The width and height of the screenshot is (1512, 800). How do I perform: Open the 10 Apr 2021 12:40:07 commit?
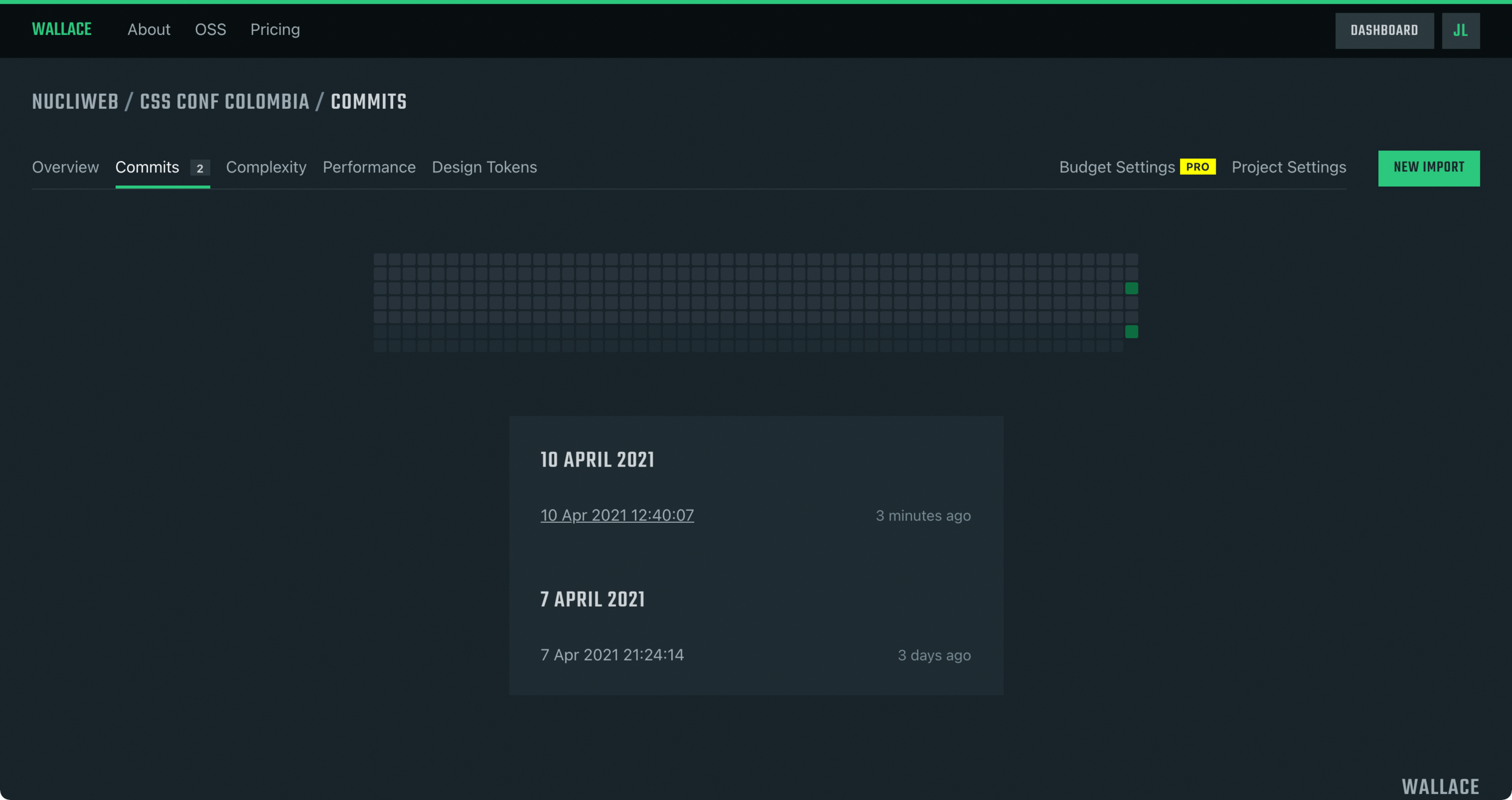(617, 515)
